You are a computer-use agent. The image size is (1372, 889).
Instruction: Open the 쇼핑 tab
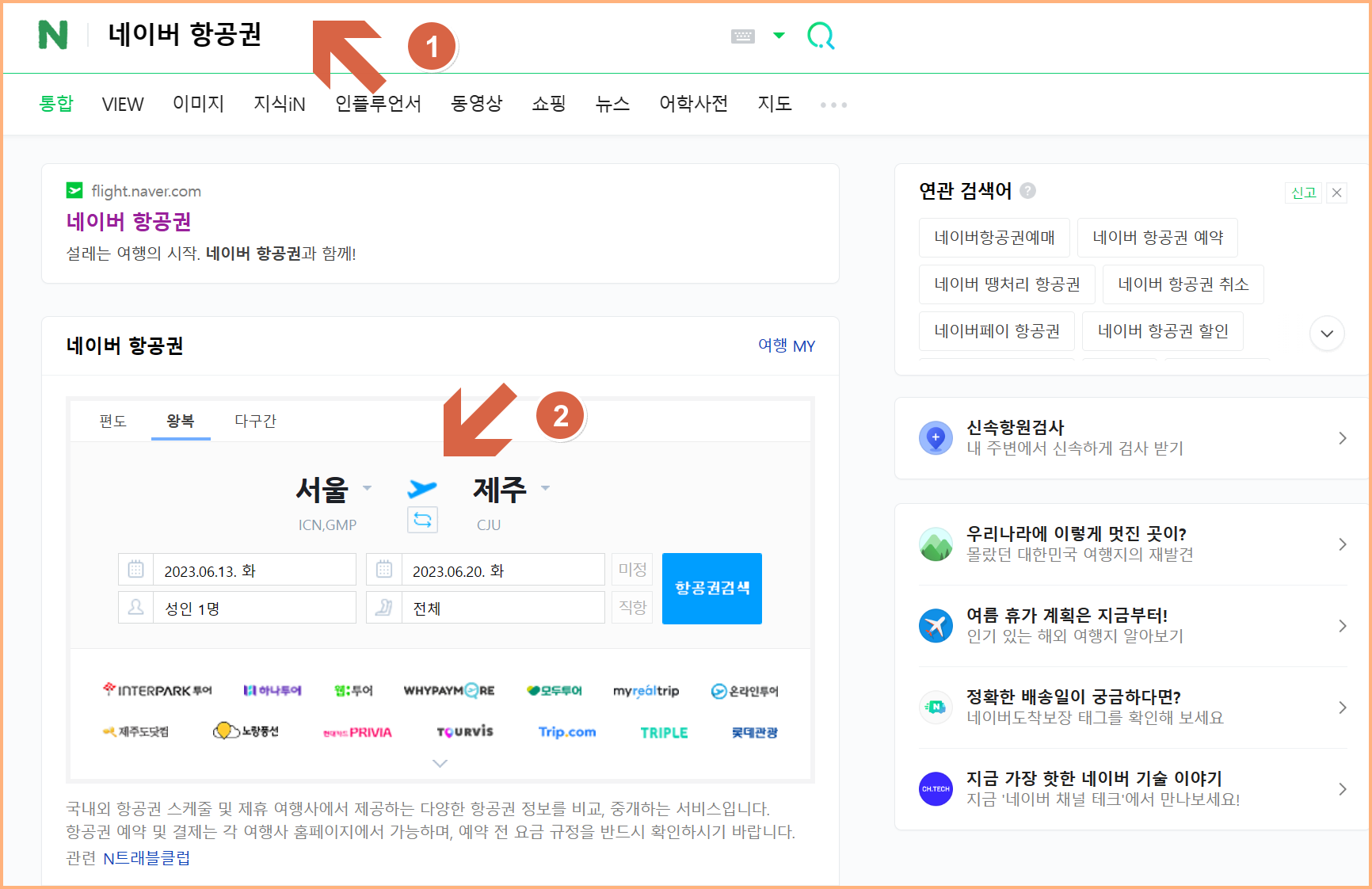pyautogui.click(x=549, y=104)
